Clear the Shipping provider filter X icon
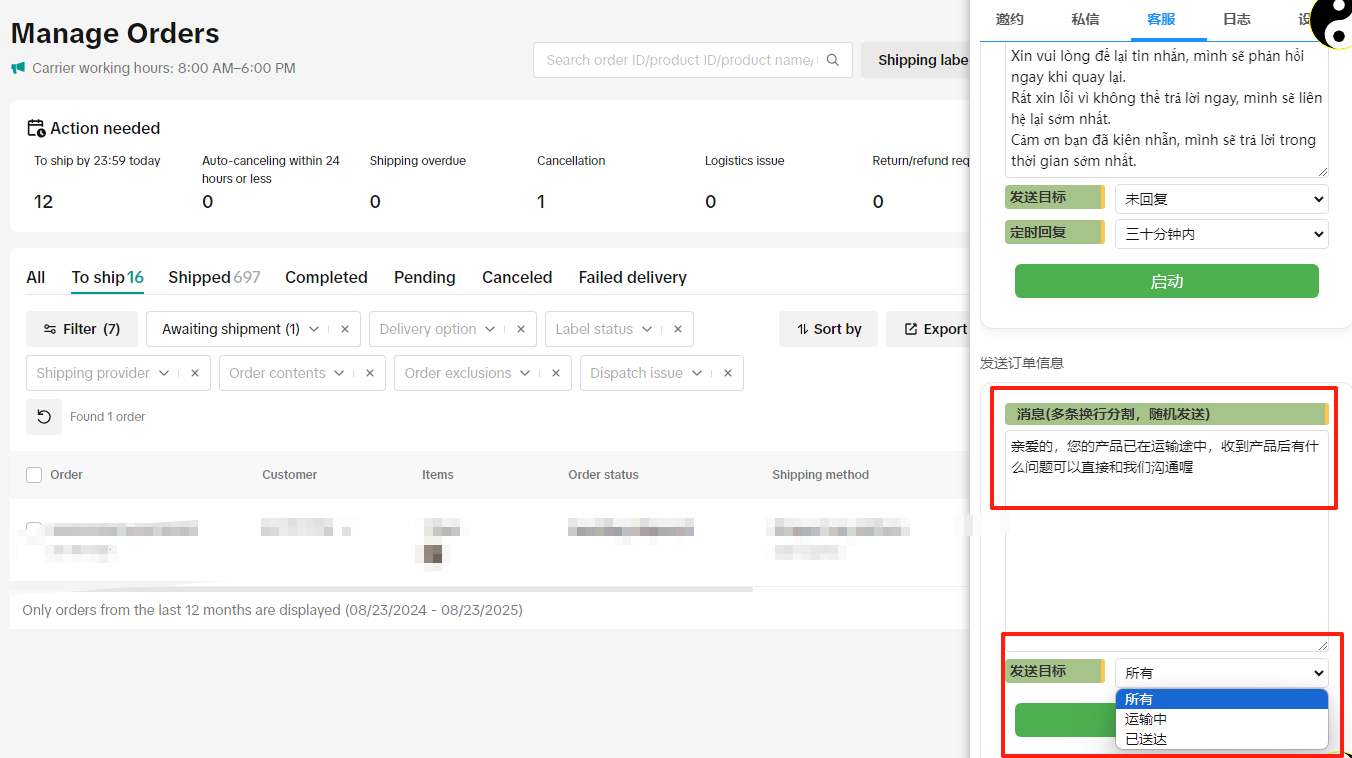This screenshot has height=758, width=1352. (x=195, y=373)
